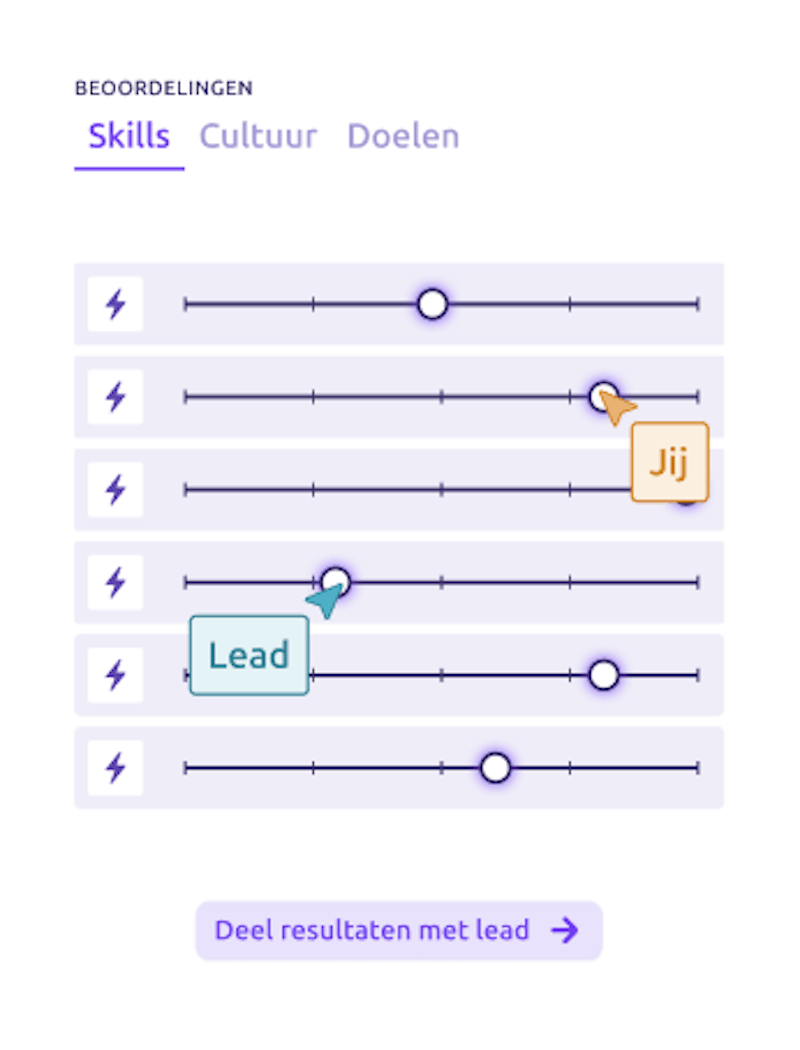
Task: Switch to the Doelen tab
Action: 403,136
